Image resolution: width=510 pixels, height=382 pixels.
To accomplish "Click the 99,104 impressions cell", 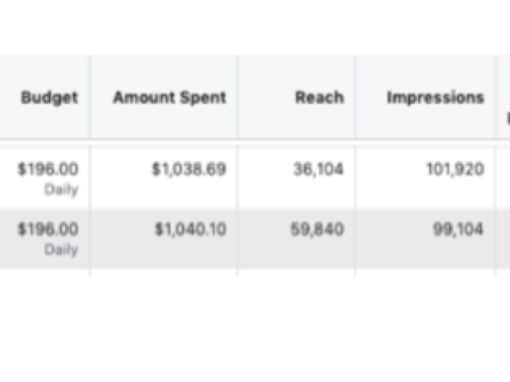I will click(x=458, y=229).
